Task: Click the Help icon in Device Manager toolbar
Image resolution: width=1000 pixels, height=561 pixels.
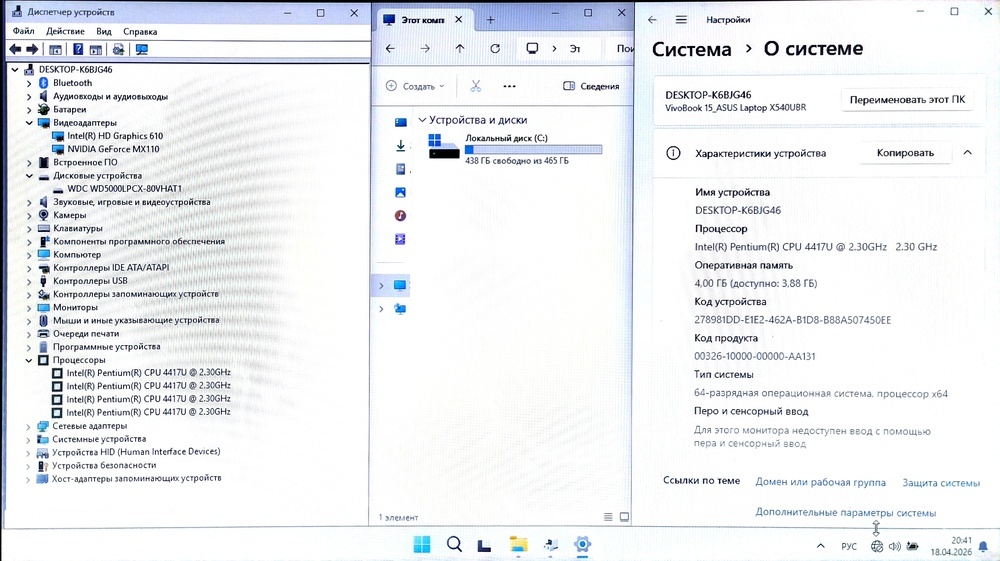Action: (78, 49)
